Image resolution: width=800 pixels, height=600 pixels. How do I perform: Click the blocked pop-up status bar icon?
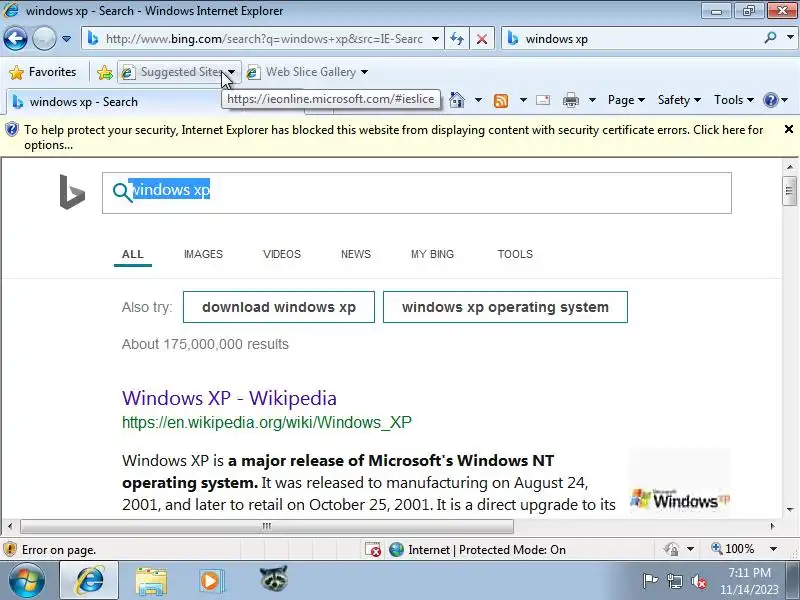point(373,549)
